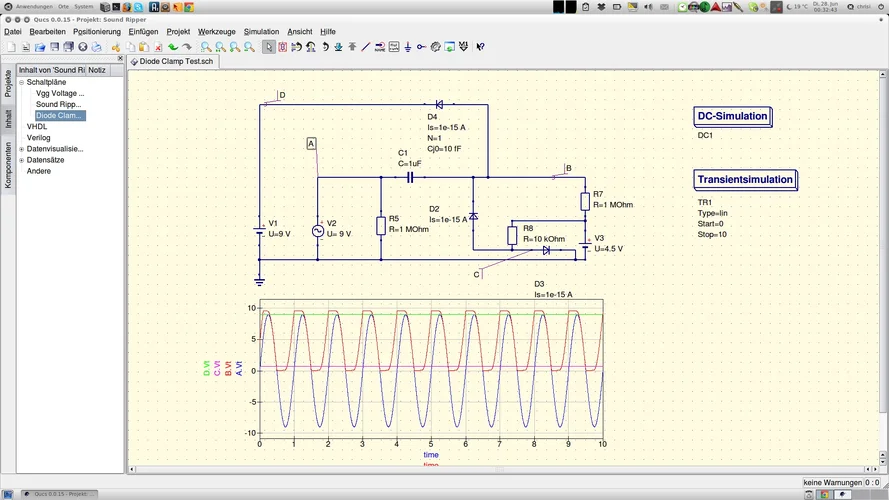Click the Undo arrow icon
This screenshot has height=500, width=889.
pos(173,47)
